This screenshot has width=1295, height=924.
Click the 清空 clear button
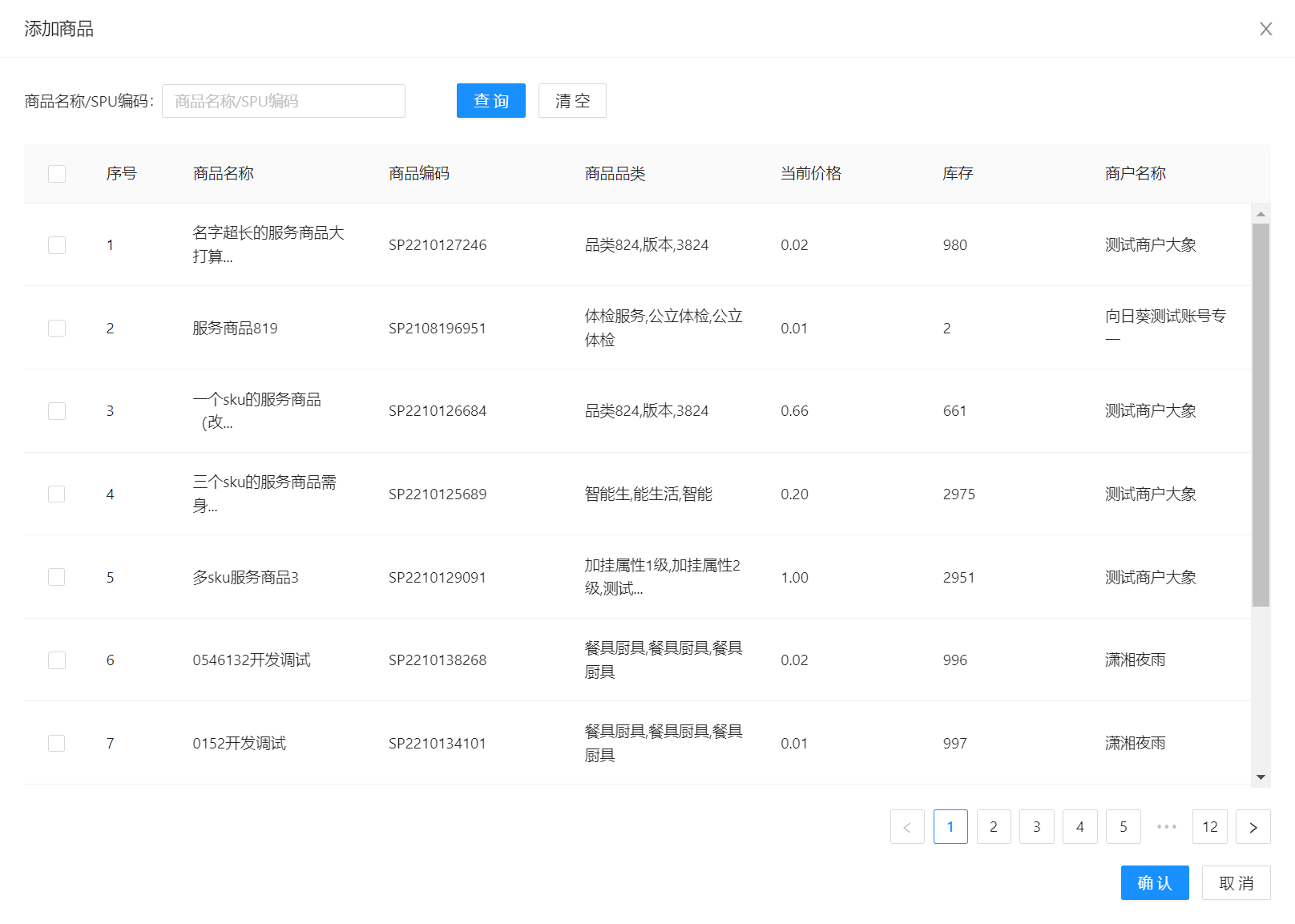572,101
